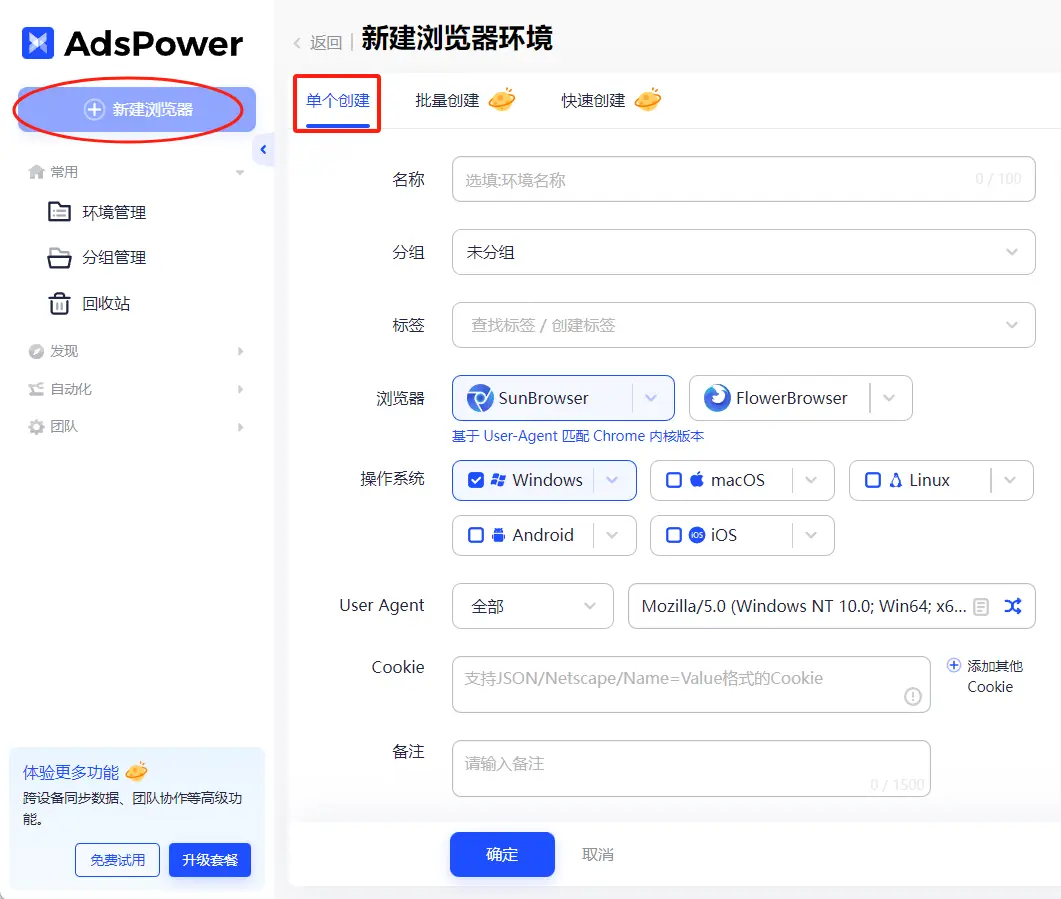Uncheck the Windows operating system checkbox
This screenshot has width=1061, height=899.
(477, 480)
